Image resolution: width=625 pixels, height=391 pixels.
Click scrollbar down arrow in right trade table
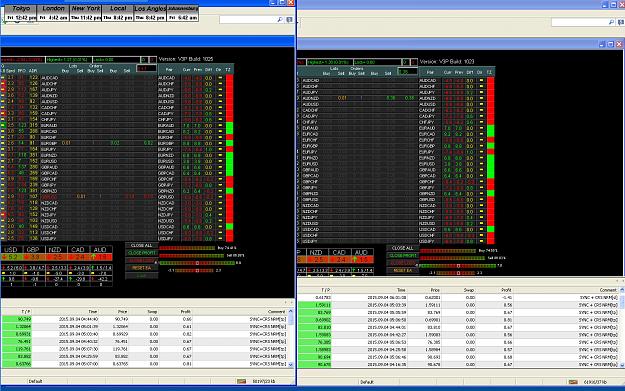click(x=622, y=365)
